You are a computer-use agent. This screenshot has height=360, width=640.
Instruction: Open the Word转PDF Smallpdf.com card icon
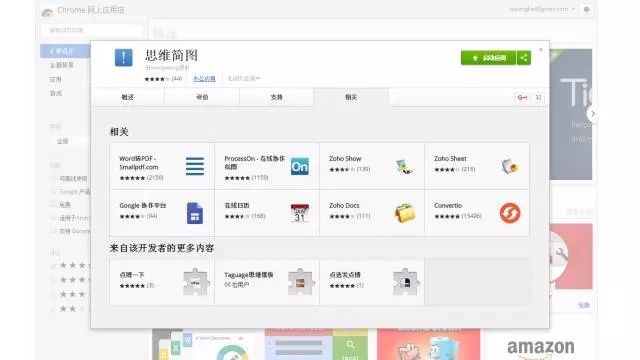[x=195, y=166]
